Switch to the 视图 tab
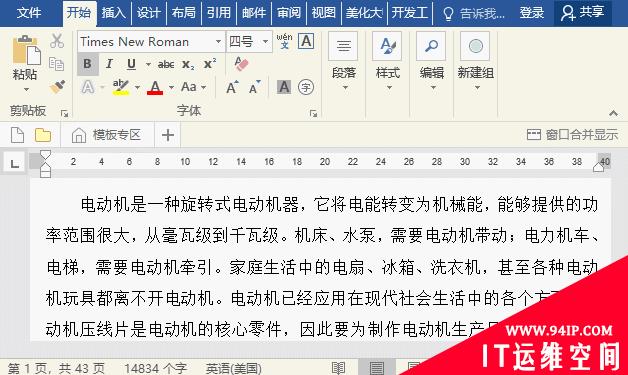The image size is (628, 375). (x=324, y=13)
